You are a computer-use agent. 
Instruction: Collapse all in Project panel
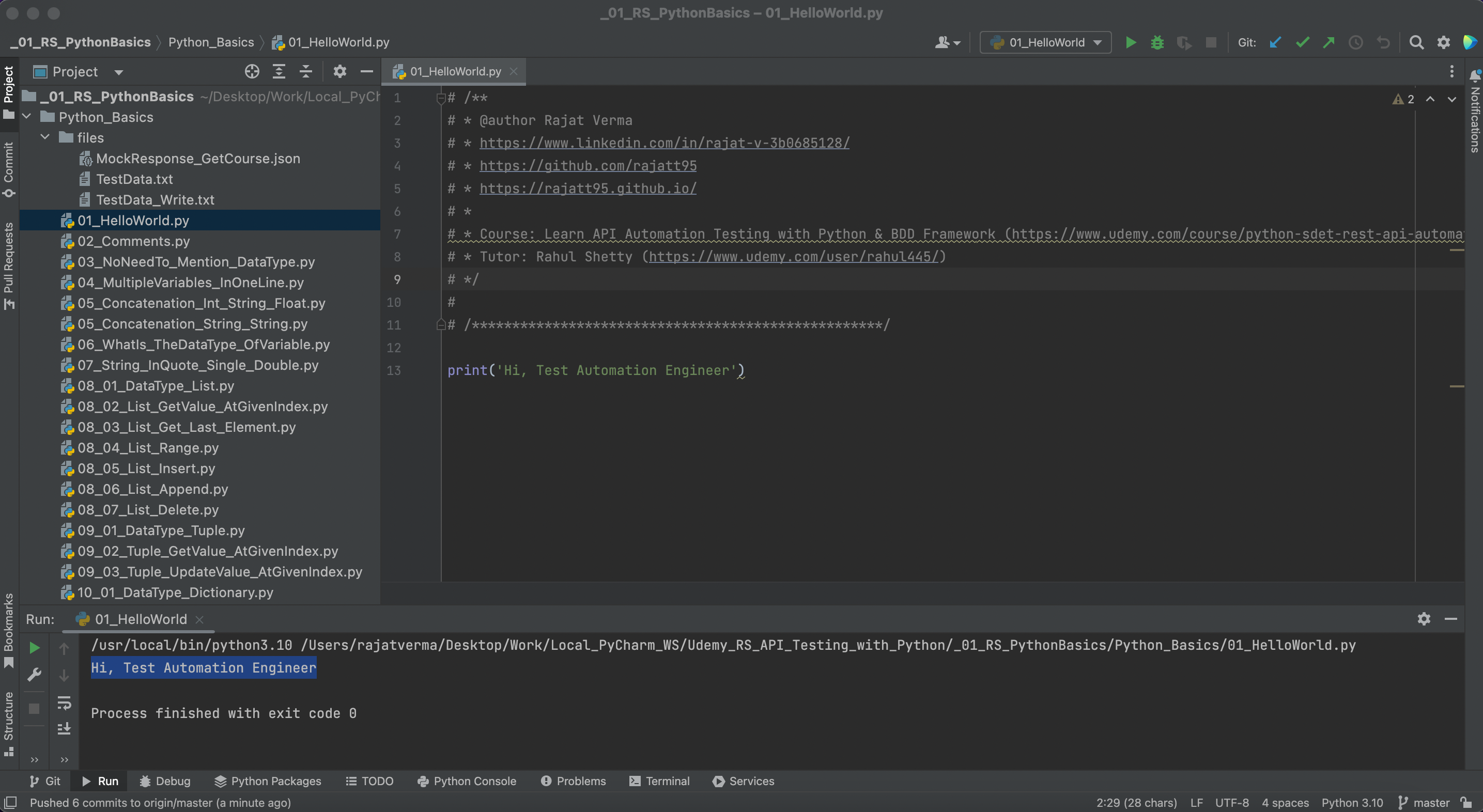click(x=306, y=71)
